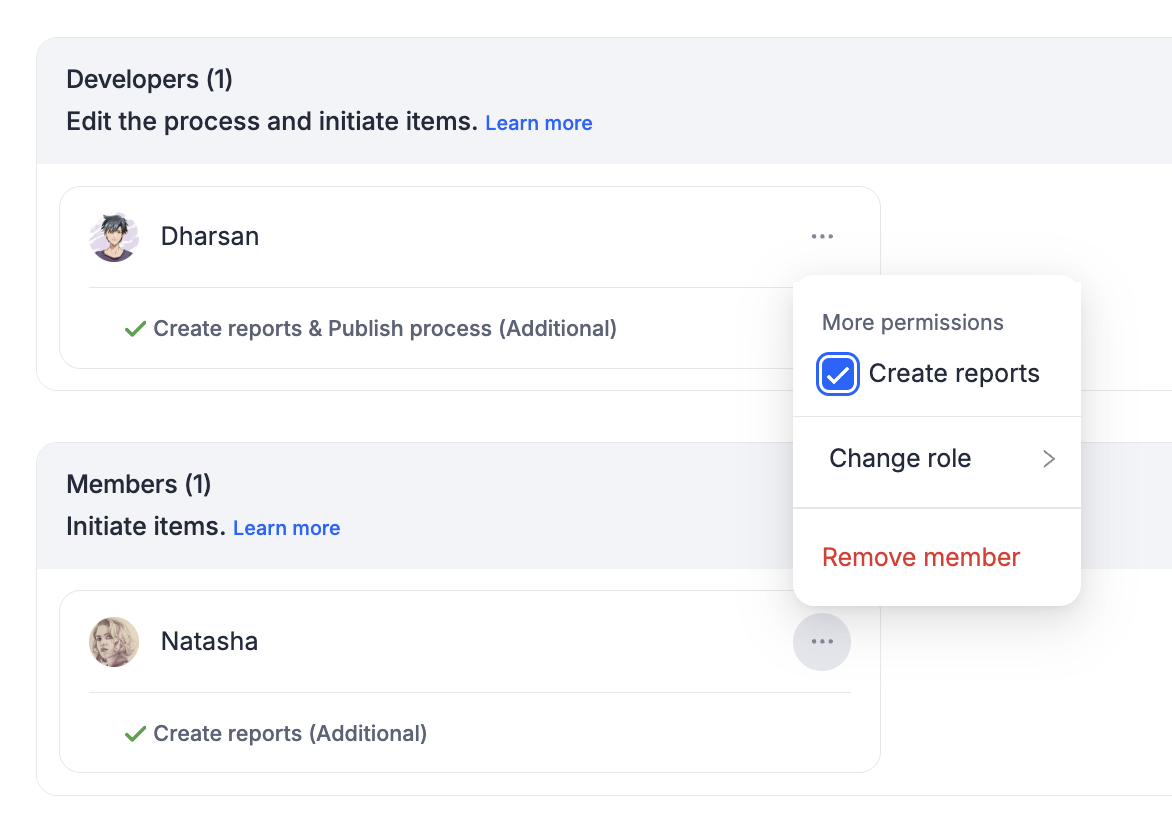
Task: Select the Dharsan member name
Action: click(210, 237)
